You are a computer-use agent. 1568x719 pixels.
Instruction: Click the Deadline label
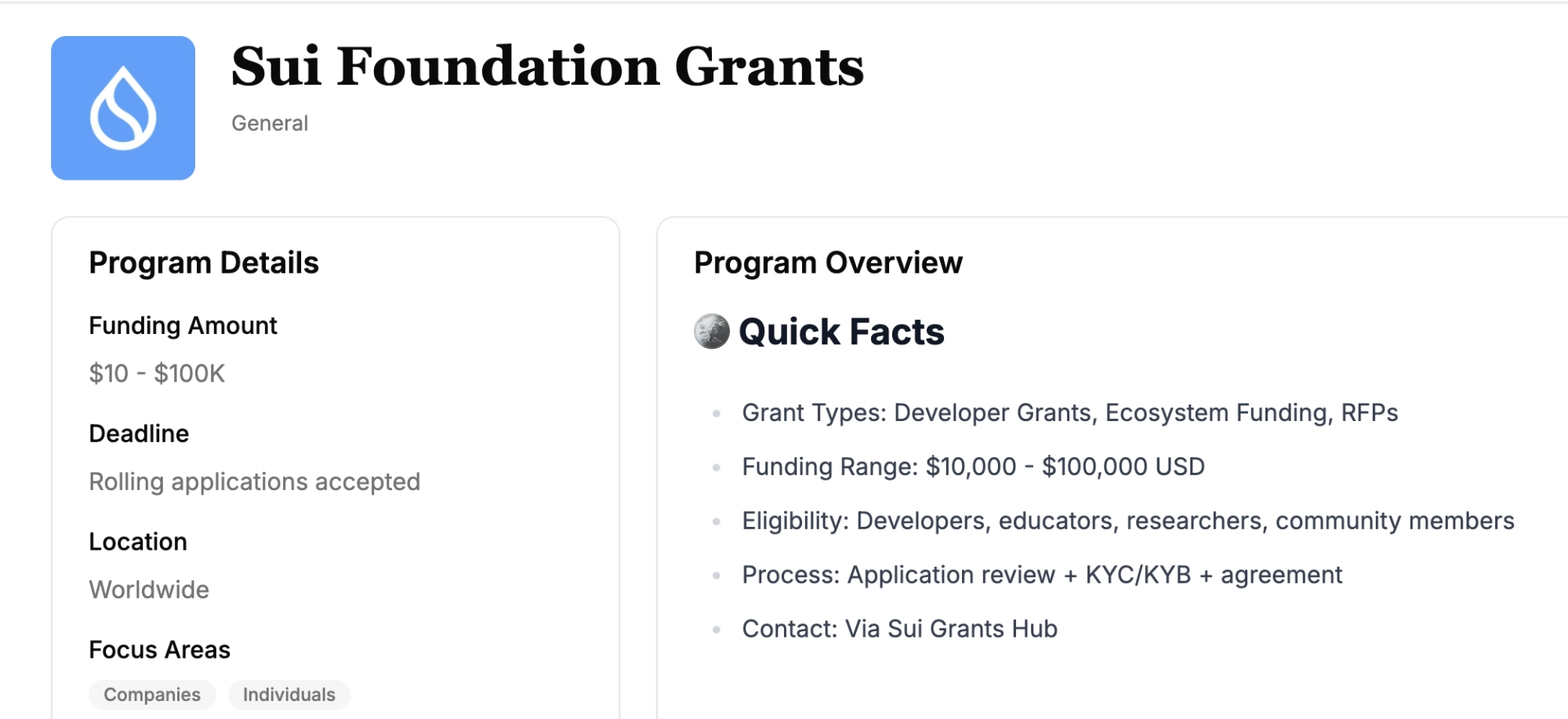coord(139,434)
